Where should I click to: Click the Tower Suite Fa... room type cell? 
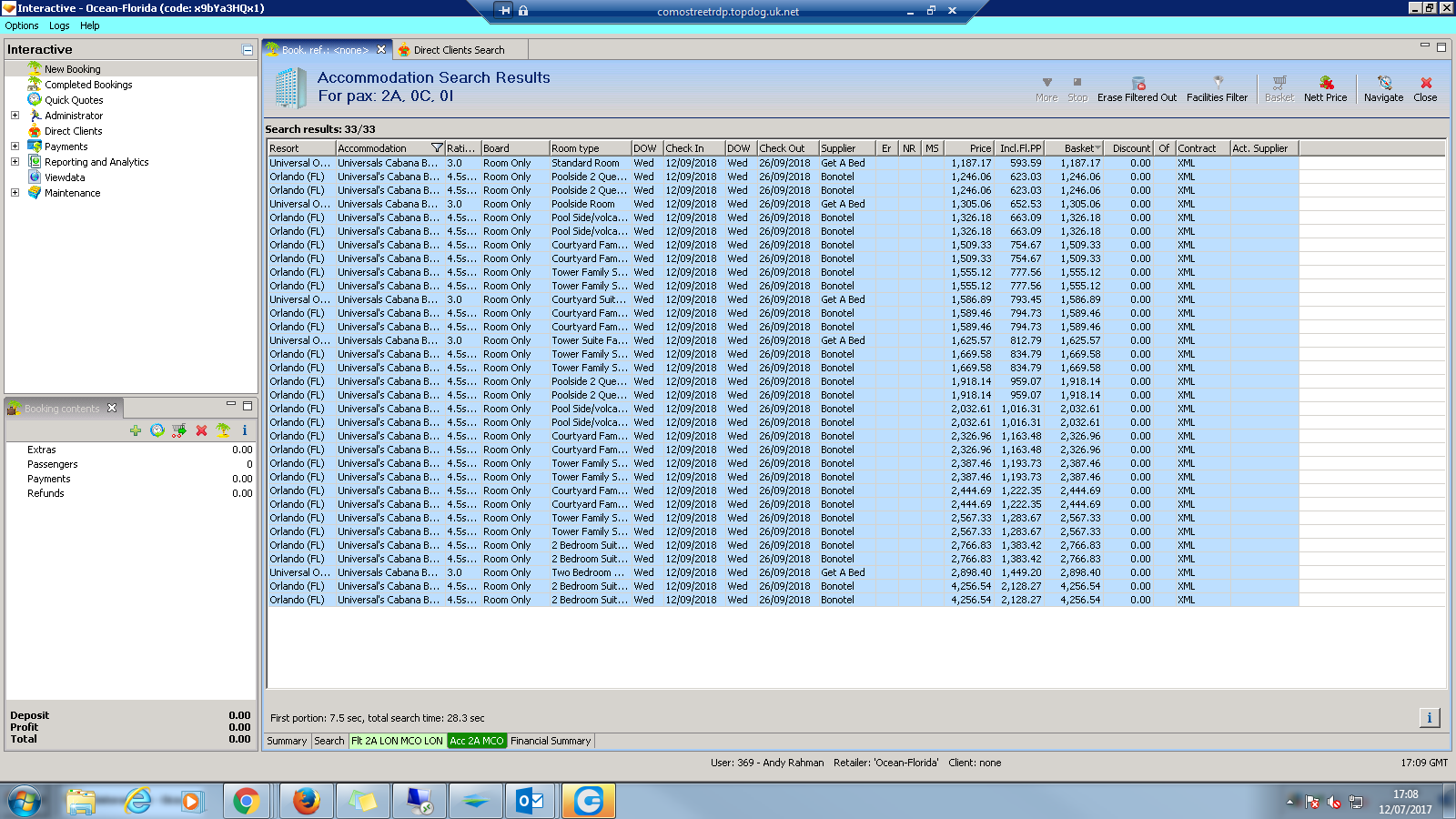tap(590, 340)
